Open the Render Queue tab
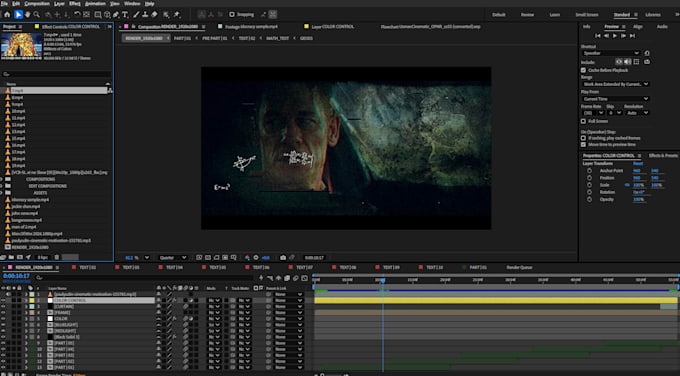 click(x=520, y=268)
